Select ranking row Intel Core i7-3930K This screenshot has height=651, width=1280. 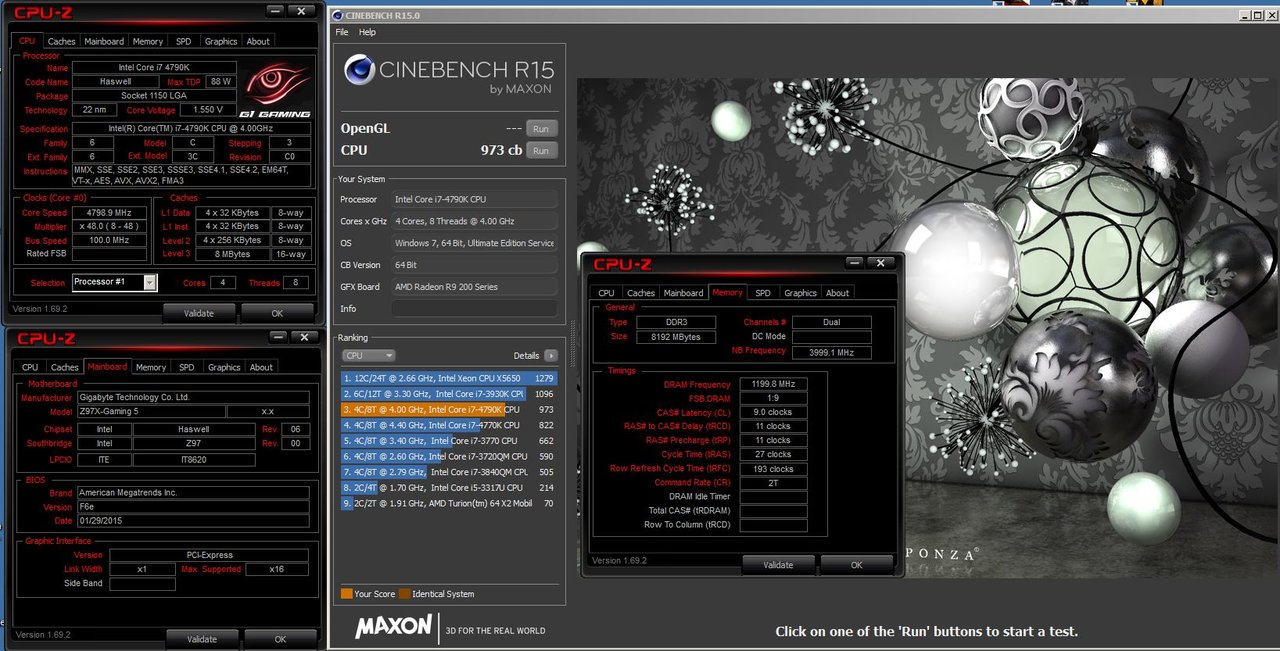point(448,394)
